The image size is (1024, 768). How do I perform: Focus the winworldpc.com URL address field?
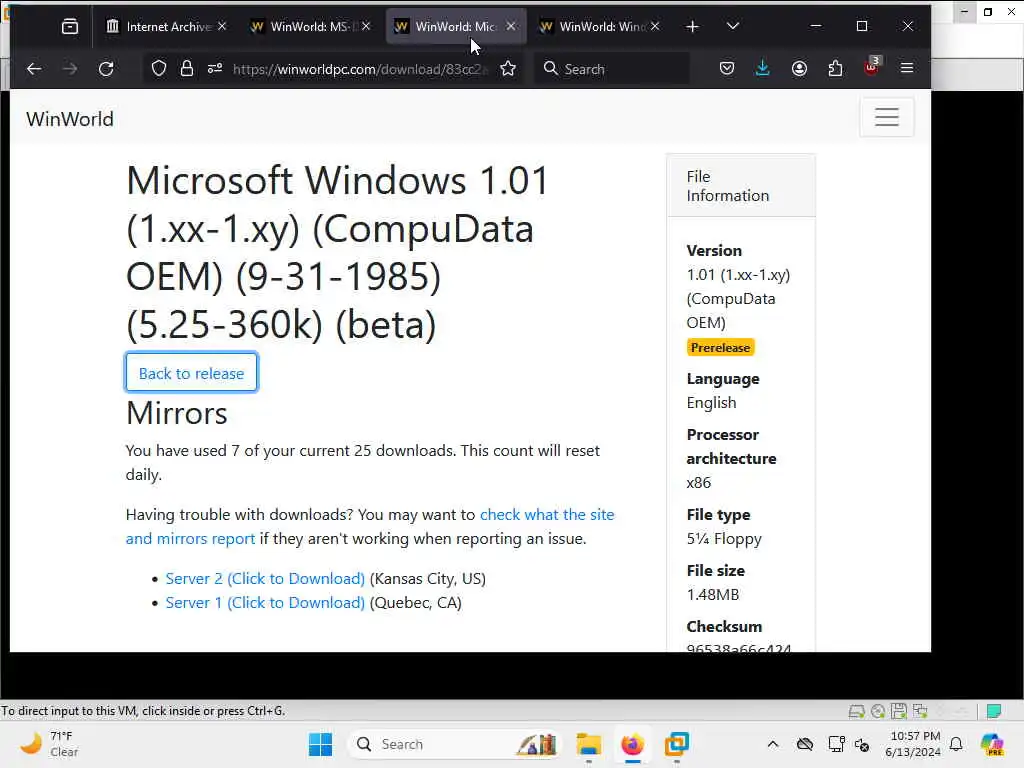(360, 69)
